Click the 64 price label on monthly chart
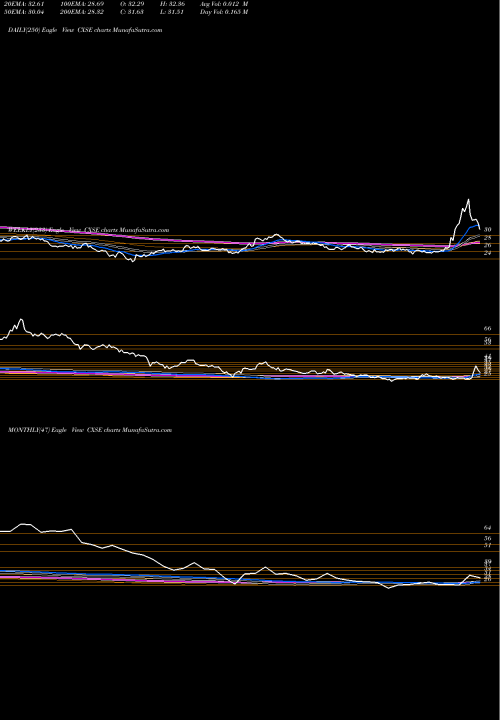The width and height of the screenshot is (500, 720). pos(488,528)
